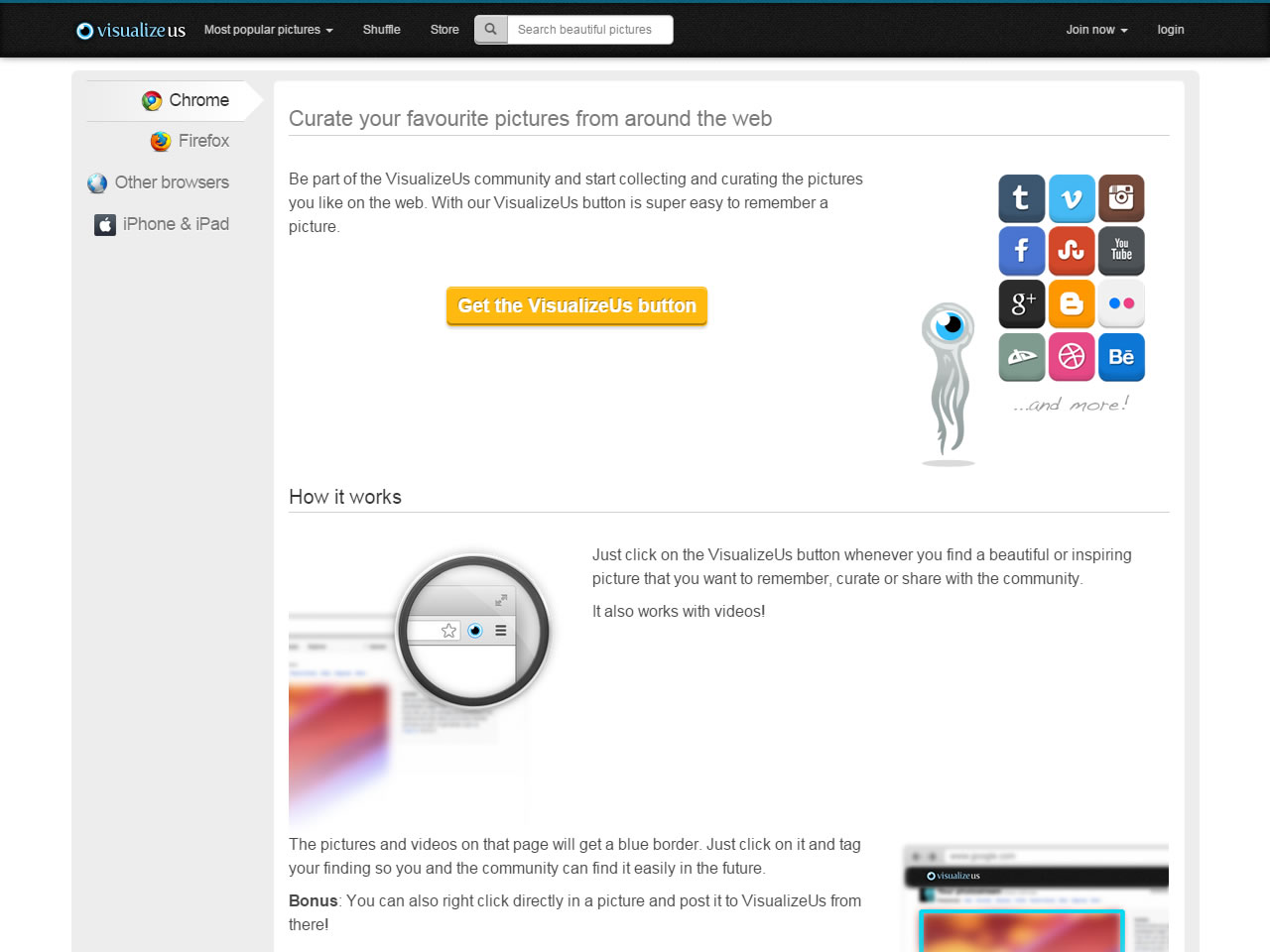Click the Apple icon for iPhone & iPad
Screen dimensions: 1270x952
[105, 225]
